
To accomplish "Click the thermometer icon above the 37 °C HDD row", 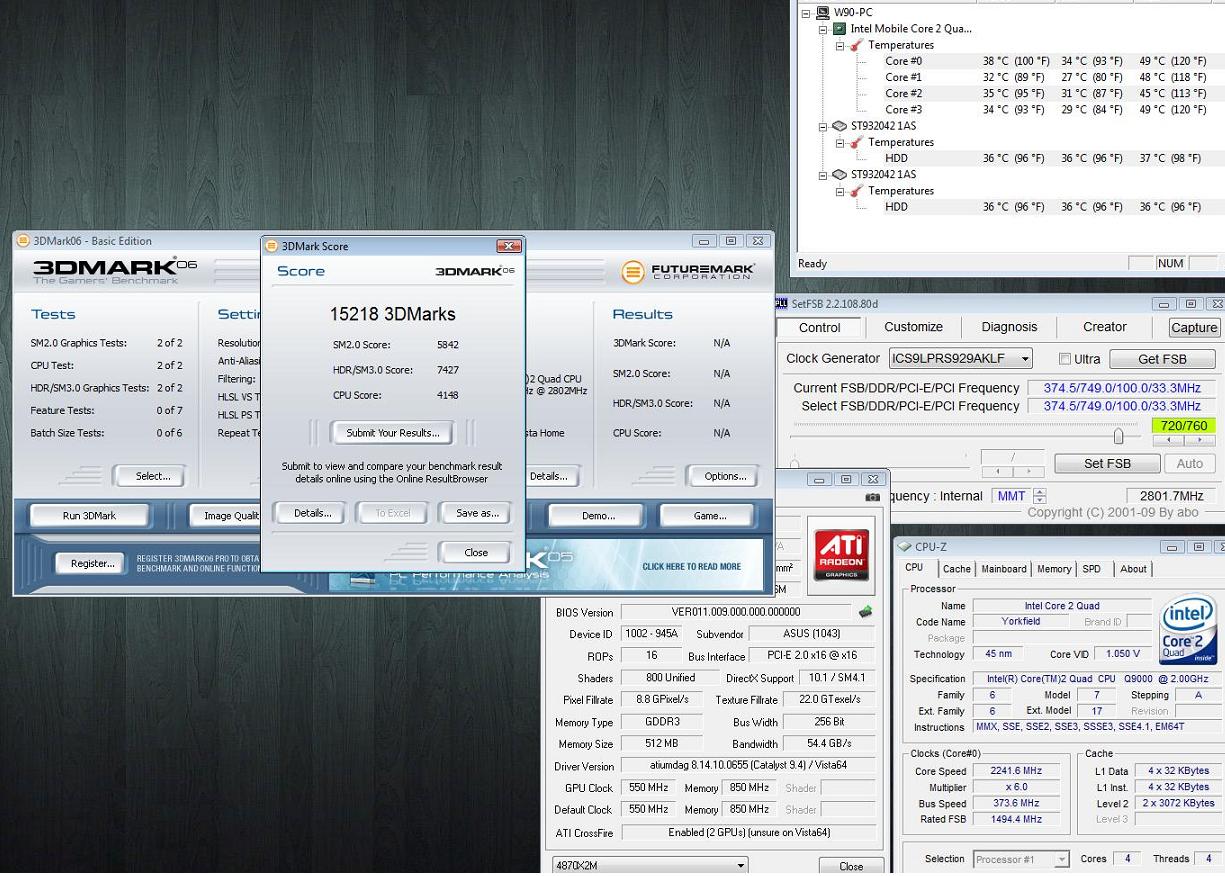I will pos(857,142).
